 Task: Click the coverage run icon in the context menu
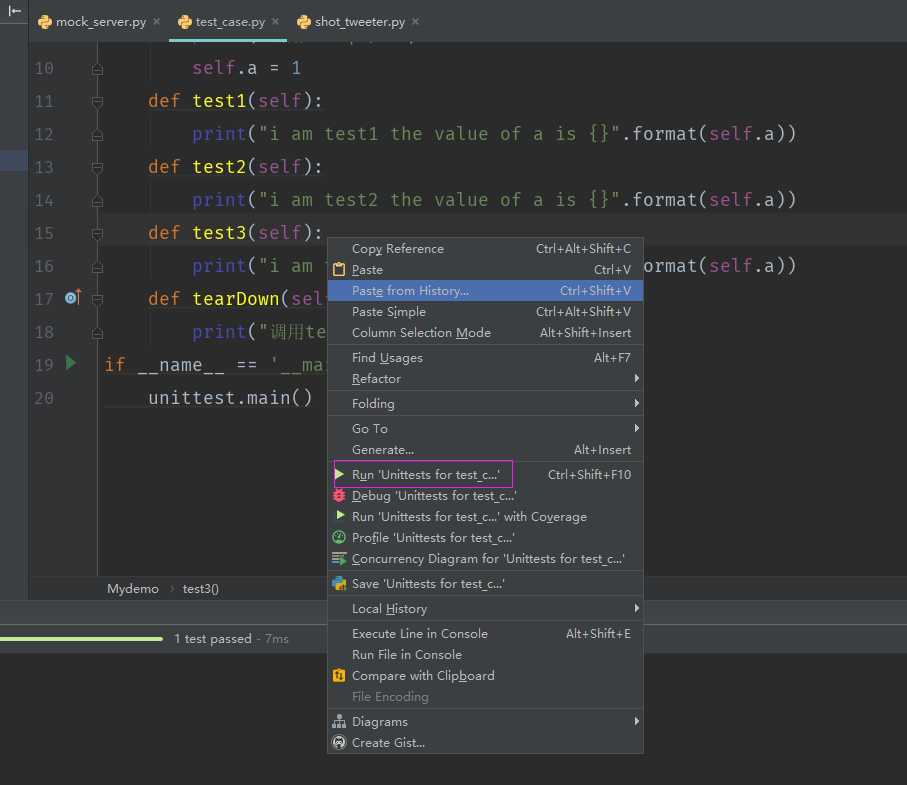(x=340, y=515)
